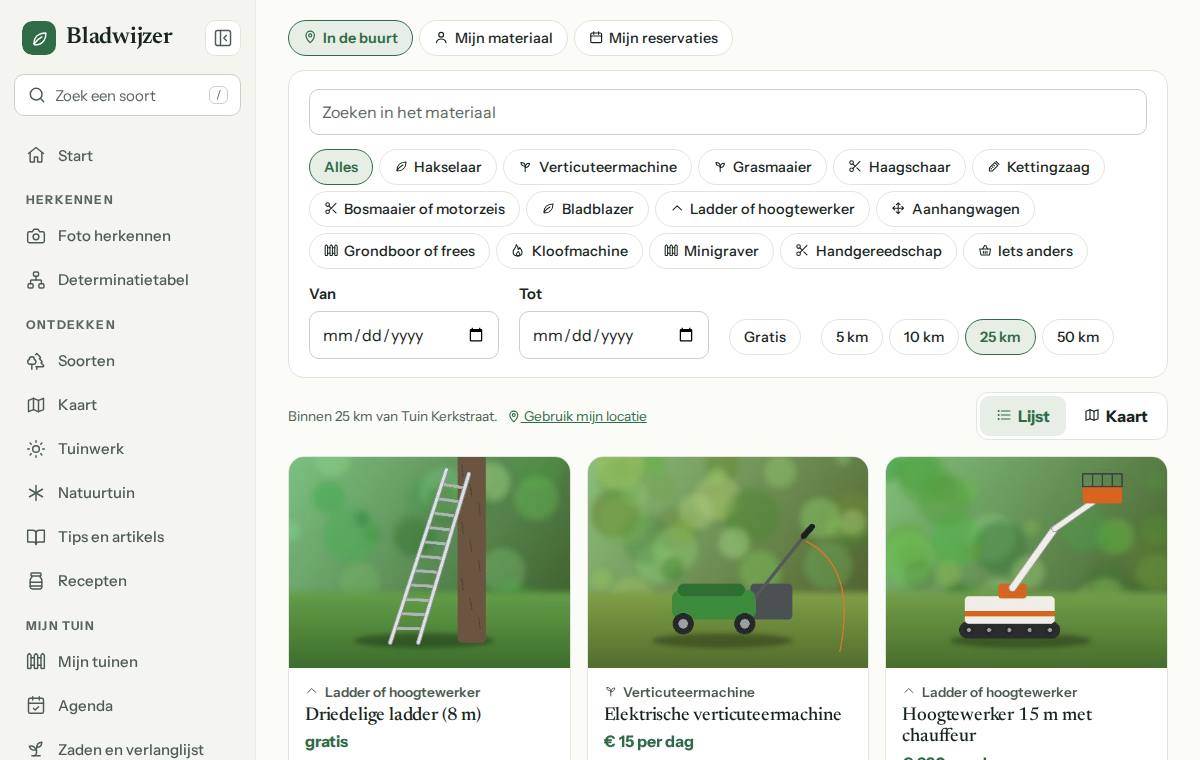This screenshot has width=1200, height=760.
Task: Switch to Kaart view
Action: (1116, 416)
